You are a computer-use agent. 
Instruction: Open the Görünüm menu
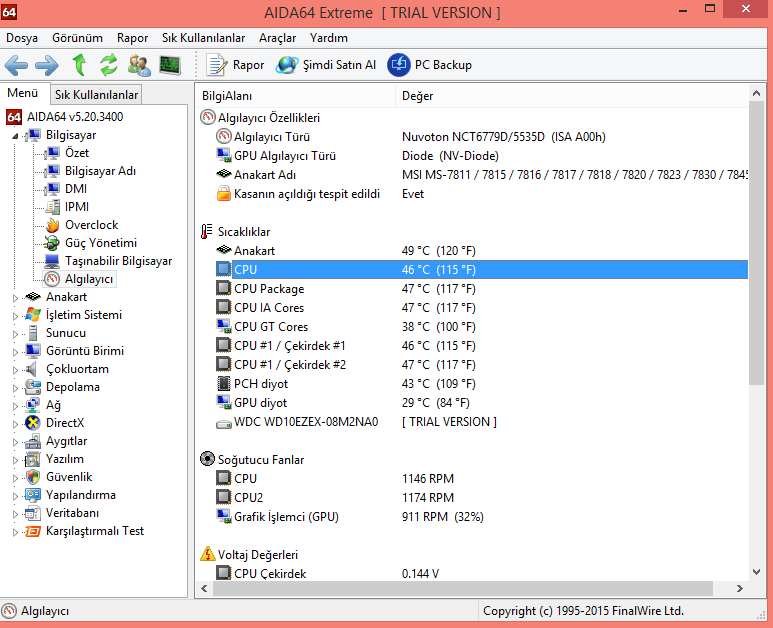tap(77, 38)
